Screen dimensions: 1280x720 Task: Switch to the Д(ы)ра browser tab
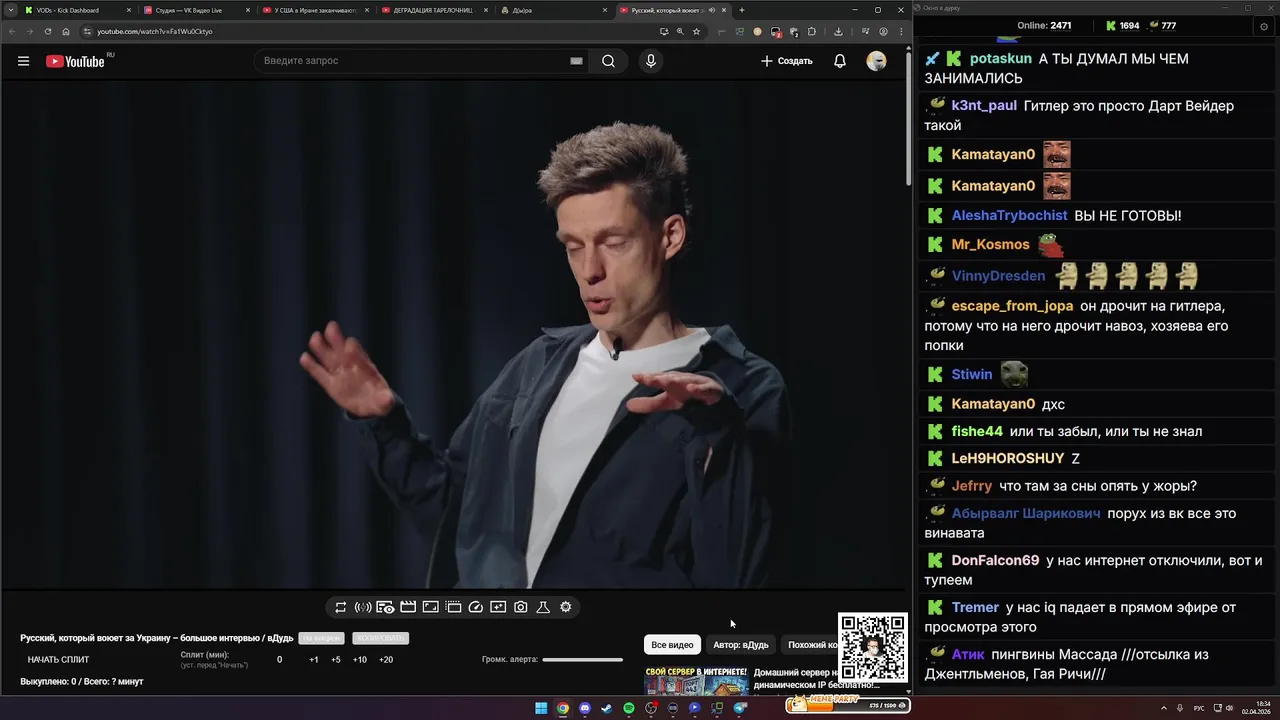coord(554,10)
